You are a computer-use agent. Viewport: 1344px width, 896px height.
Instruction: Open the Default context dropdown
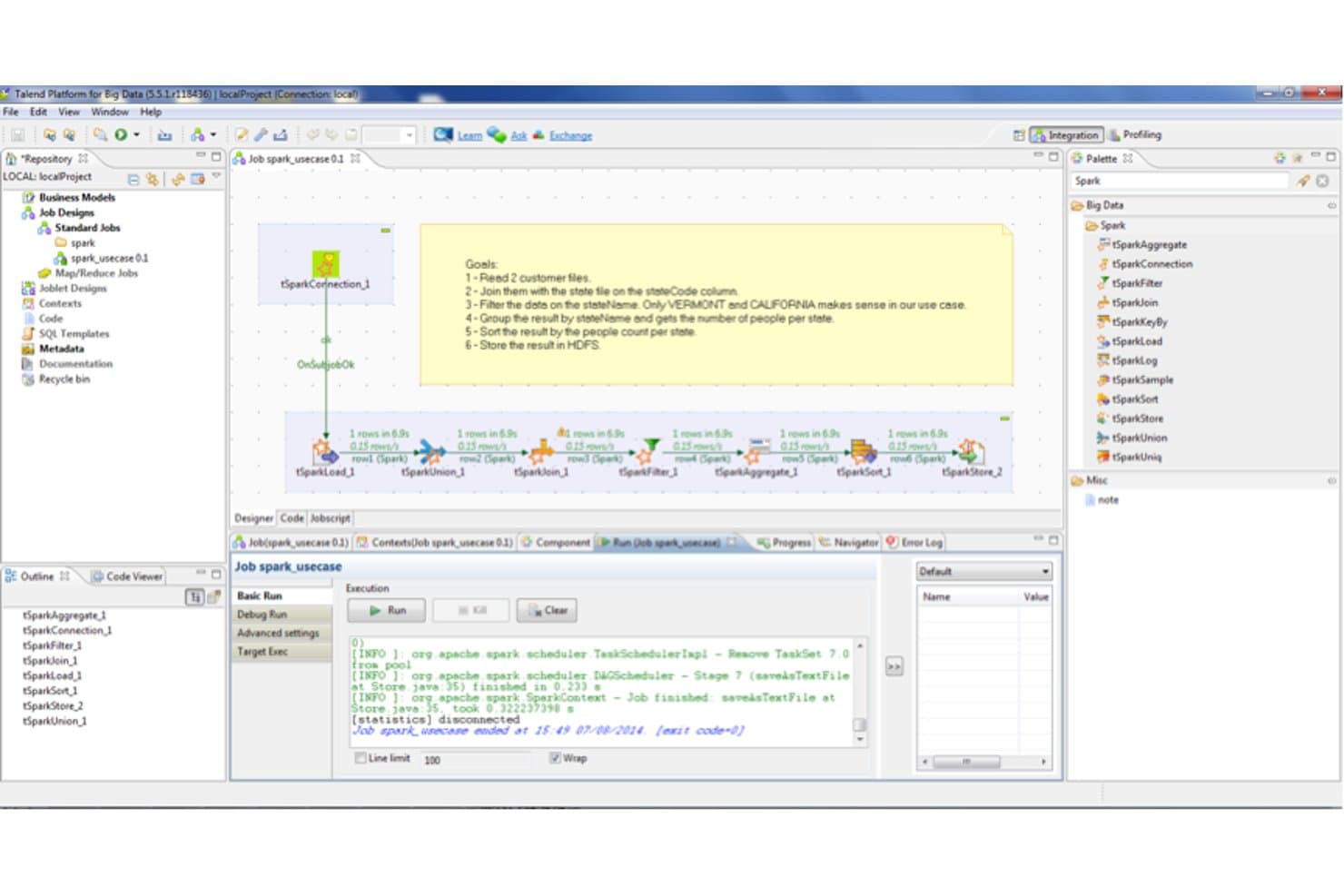(984, 571)
